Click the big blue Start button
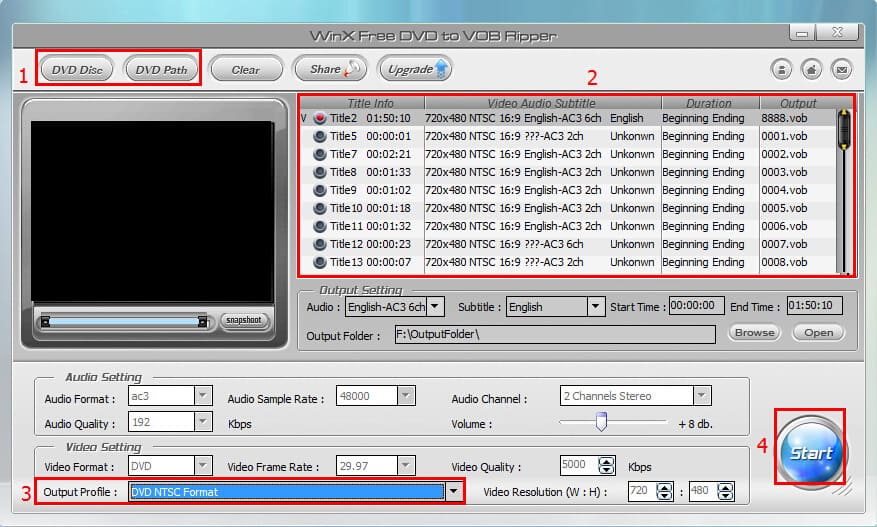 pos(811,452)
